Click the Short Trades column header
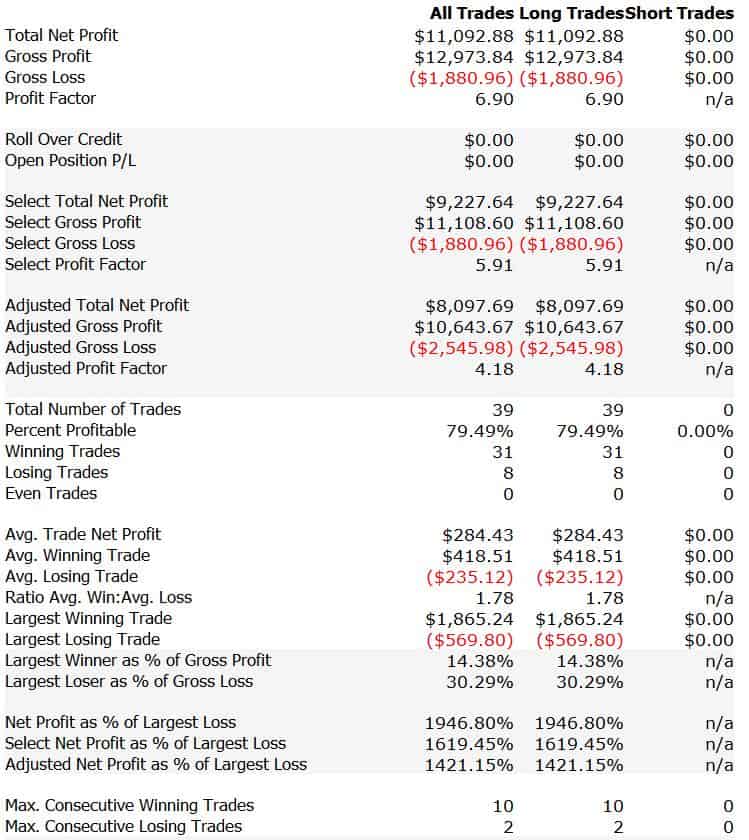 tap(679, 13)
